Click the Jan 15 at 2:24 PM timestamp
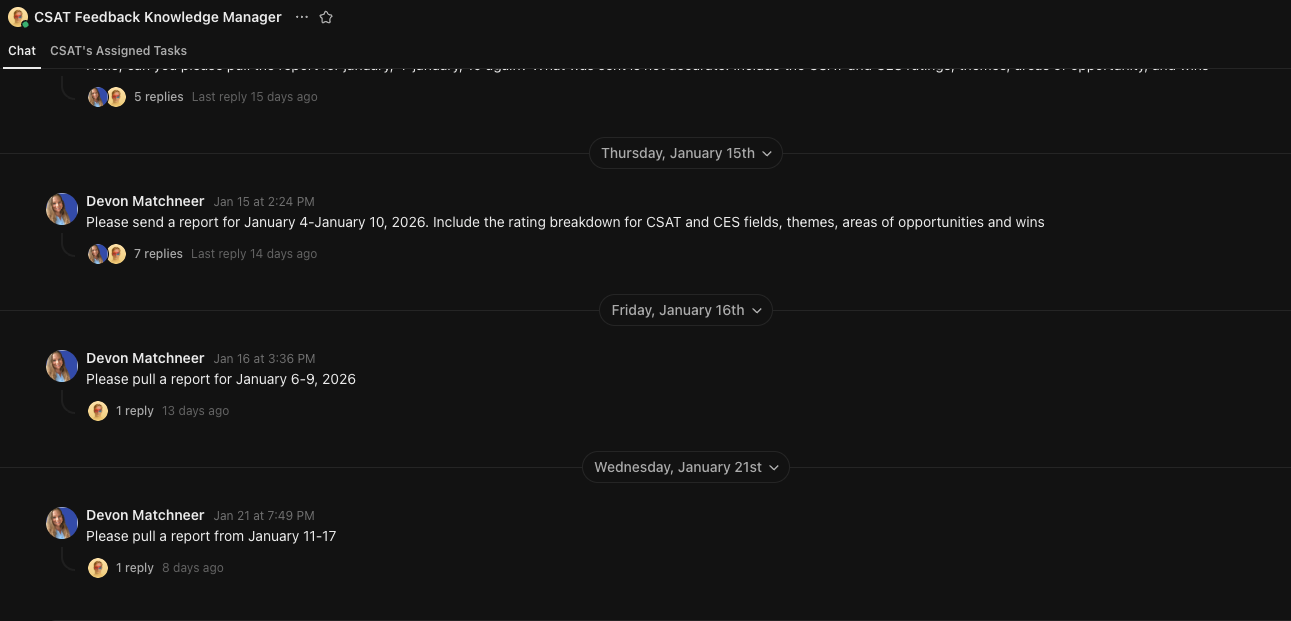Screen dimensions: 1291x621 264,202
